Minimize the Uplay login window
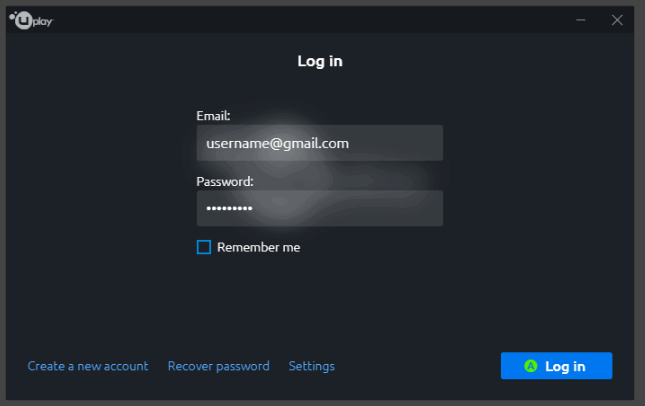The width and height of the screenshot is (645, 406). pos(580,20)
